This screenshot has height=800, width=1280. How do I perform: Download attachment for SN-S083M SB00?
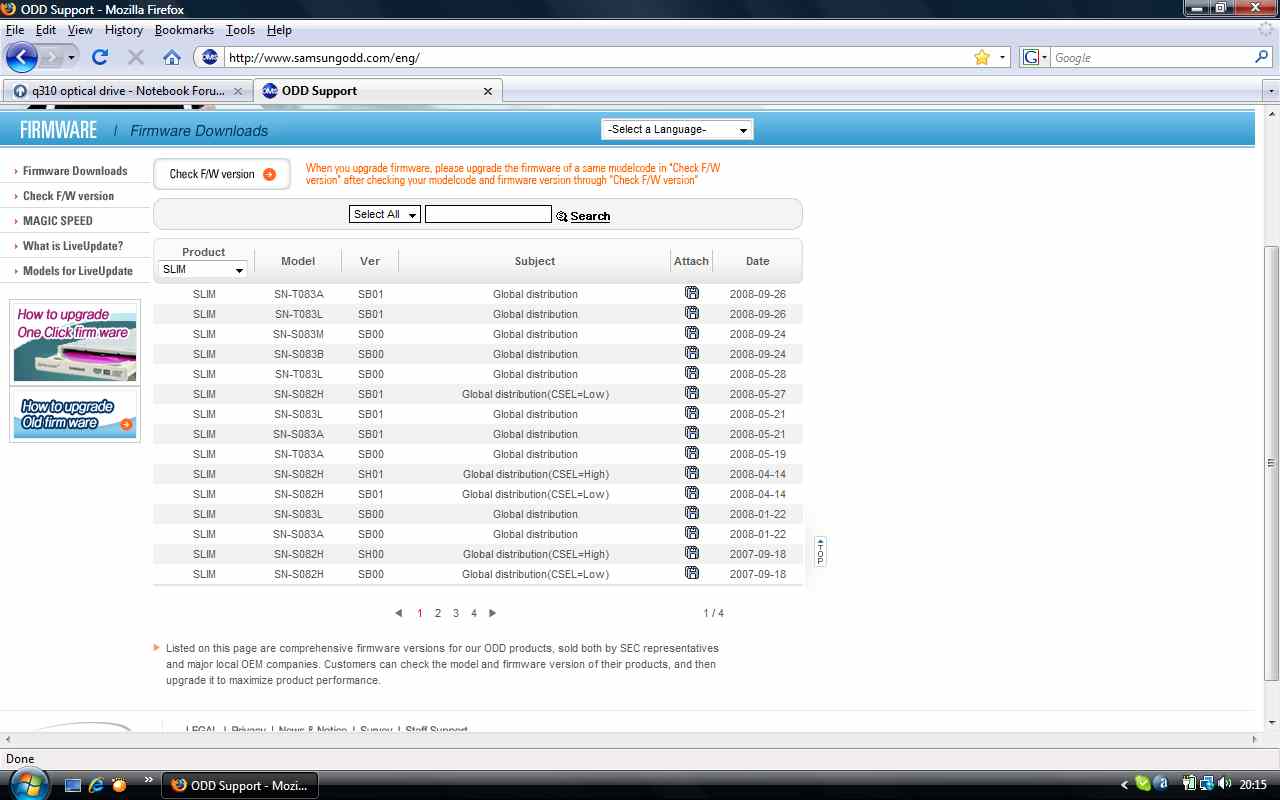tap(692, 333)
